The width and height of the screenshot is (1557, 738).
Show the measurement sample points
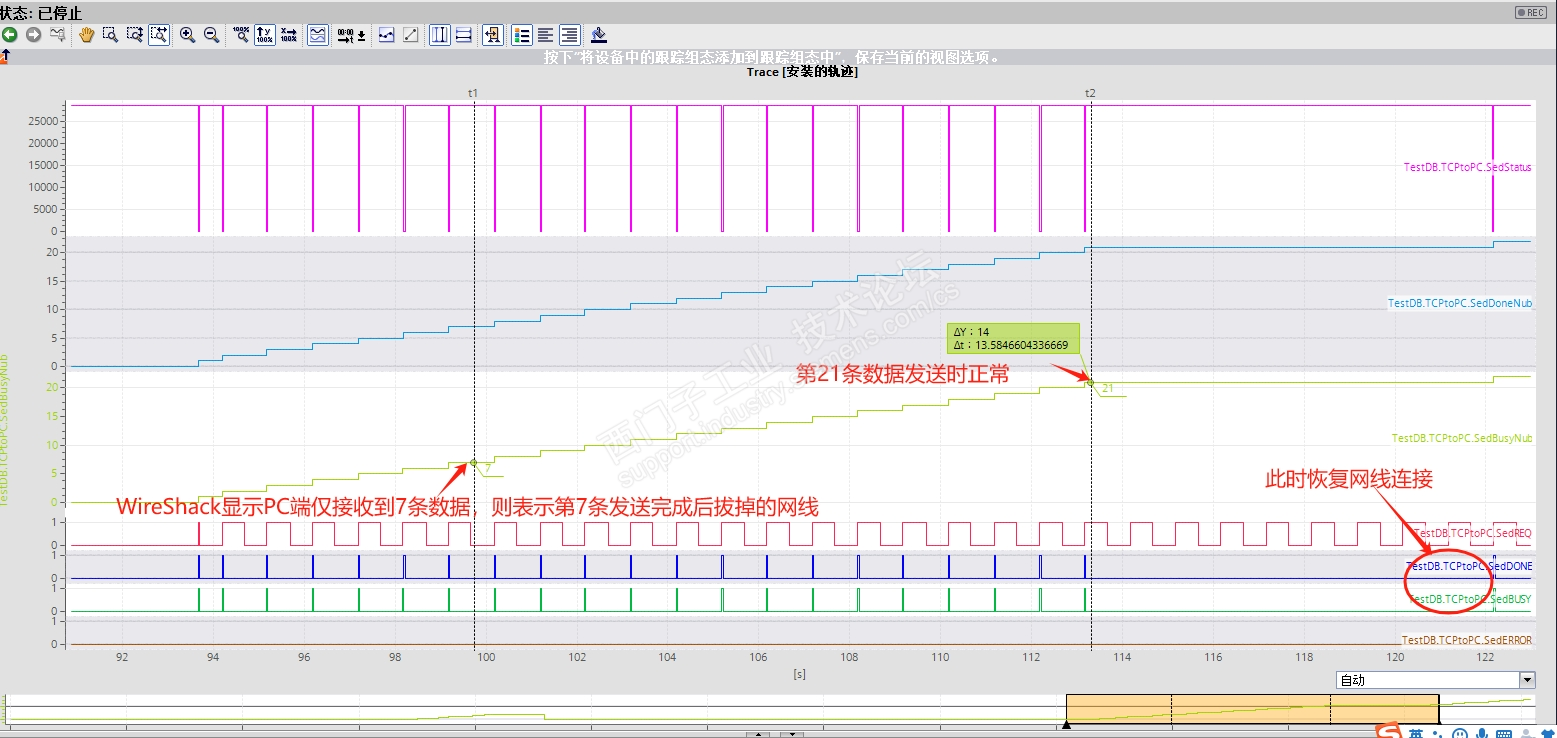[x=387, y=35]
